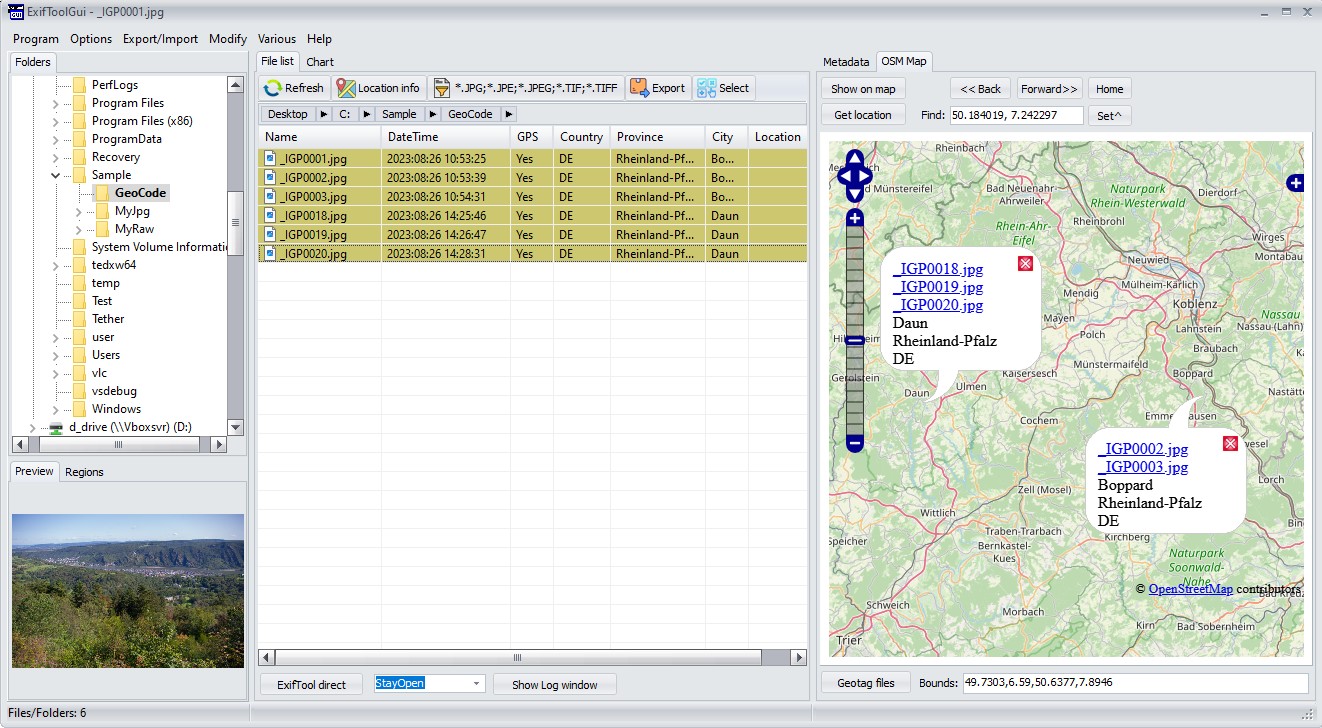This screenshot has height=728, width=1322.
Task: Click the d_drive network drive icon
Action: 56,427
